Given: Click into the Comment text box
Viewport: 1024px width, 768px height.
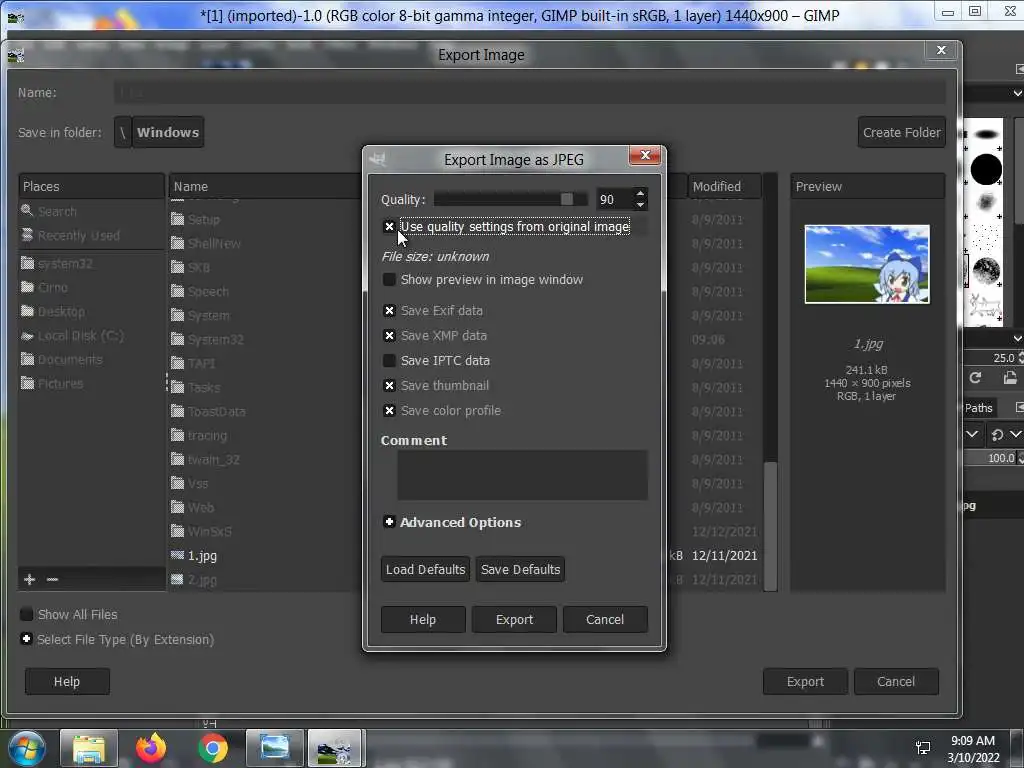Looking at the screenshot, I should (x=522, y=475).
